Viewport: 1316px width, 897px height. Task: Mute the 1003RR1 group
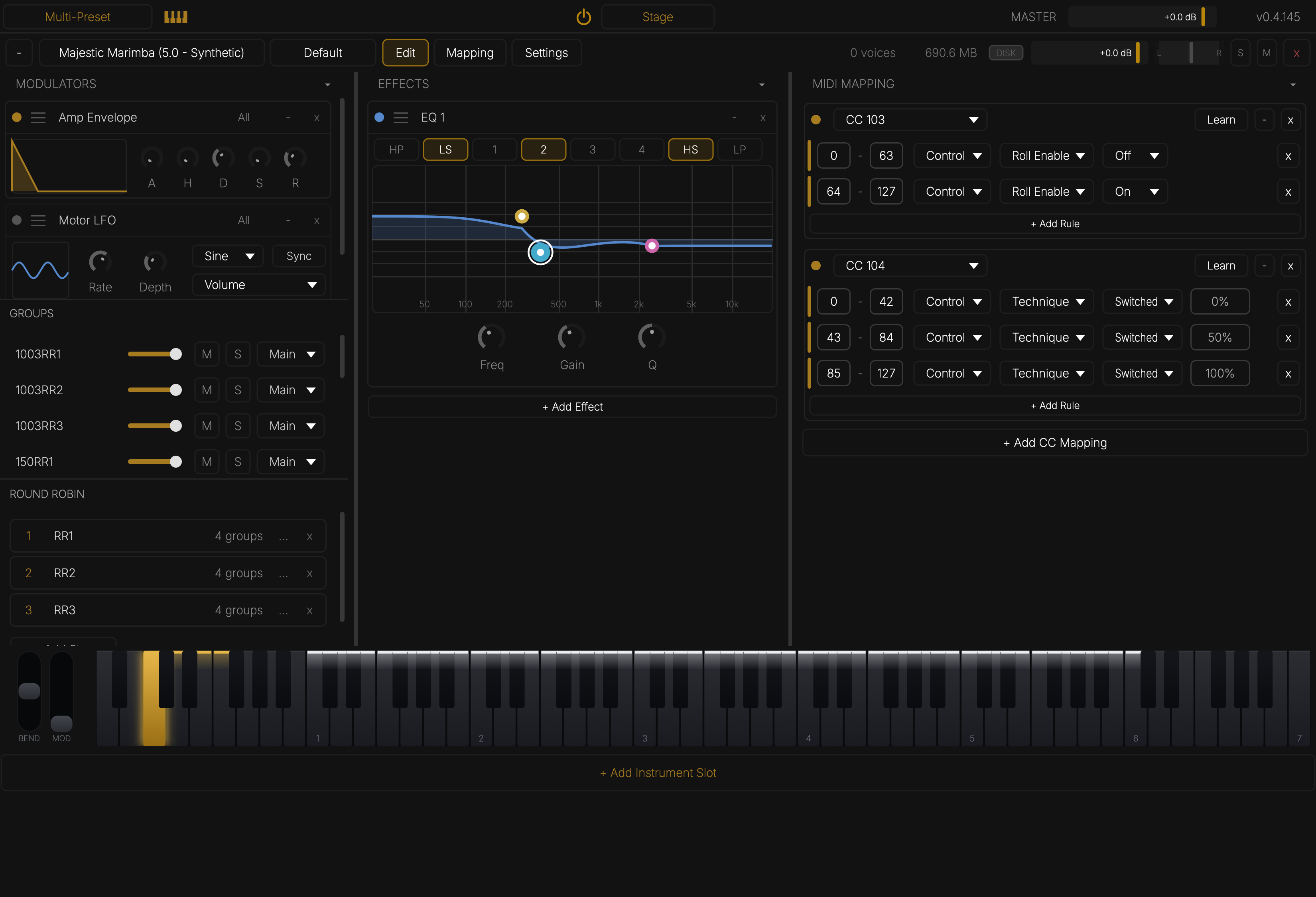207,354
